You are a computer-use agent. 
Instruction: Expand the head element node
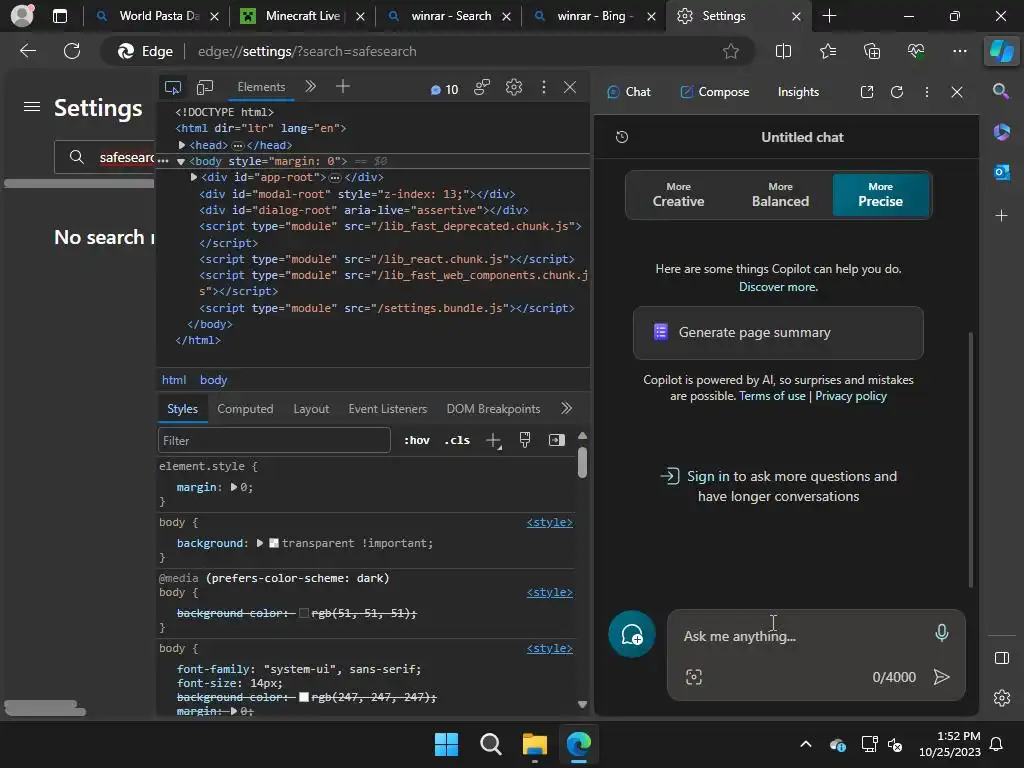[x=182, y=145]
